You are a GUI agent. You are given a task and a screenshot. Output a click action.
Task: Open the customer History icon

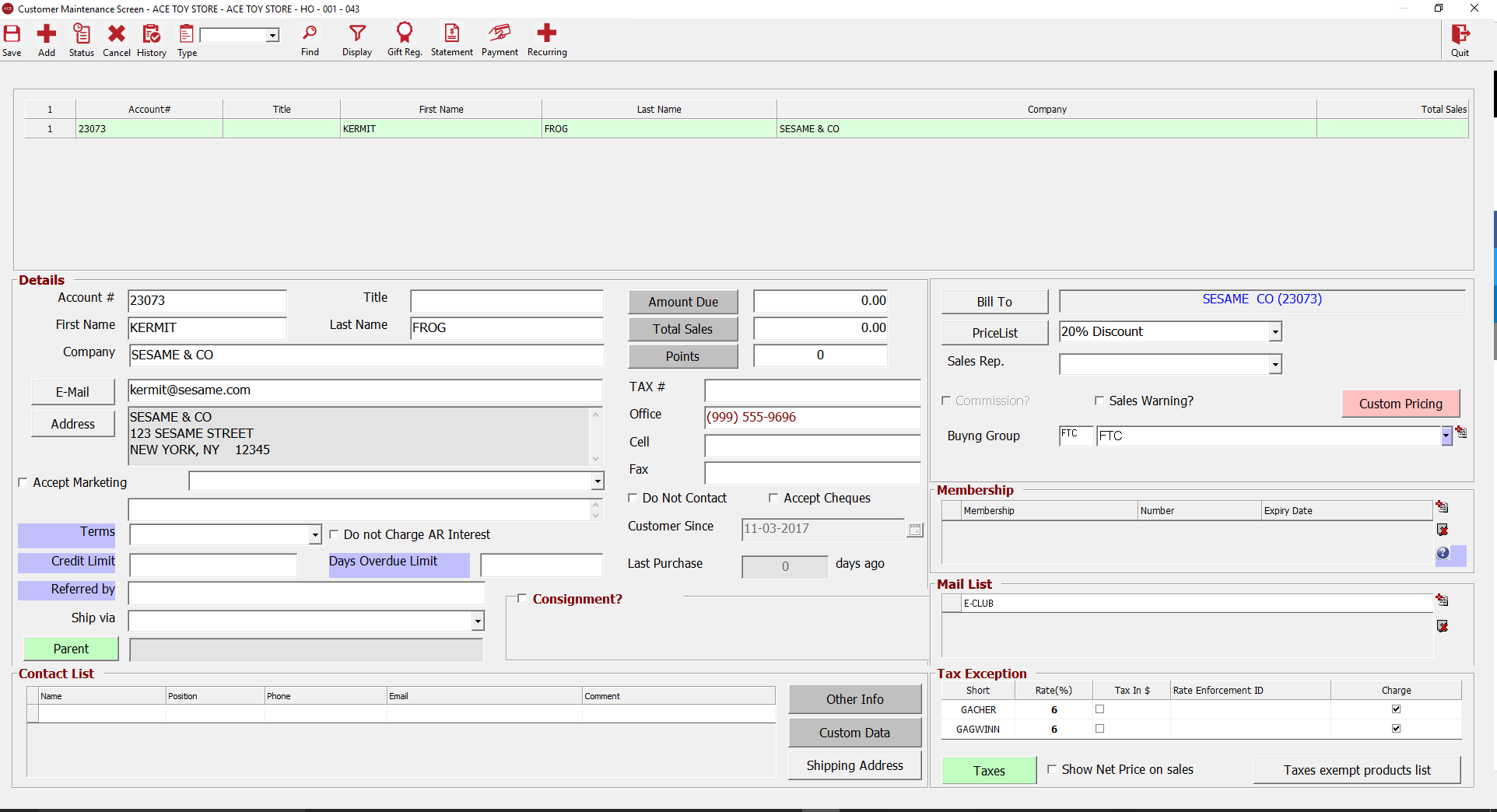click(151, 35)
